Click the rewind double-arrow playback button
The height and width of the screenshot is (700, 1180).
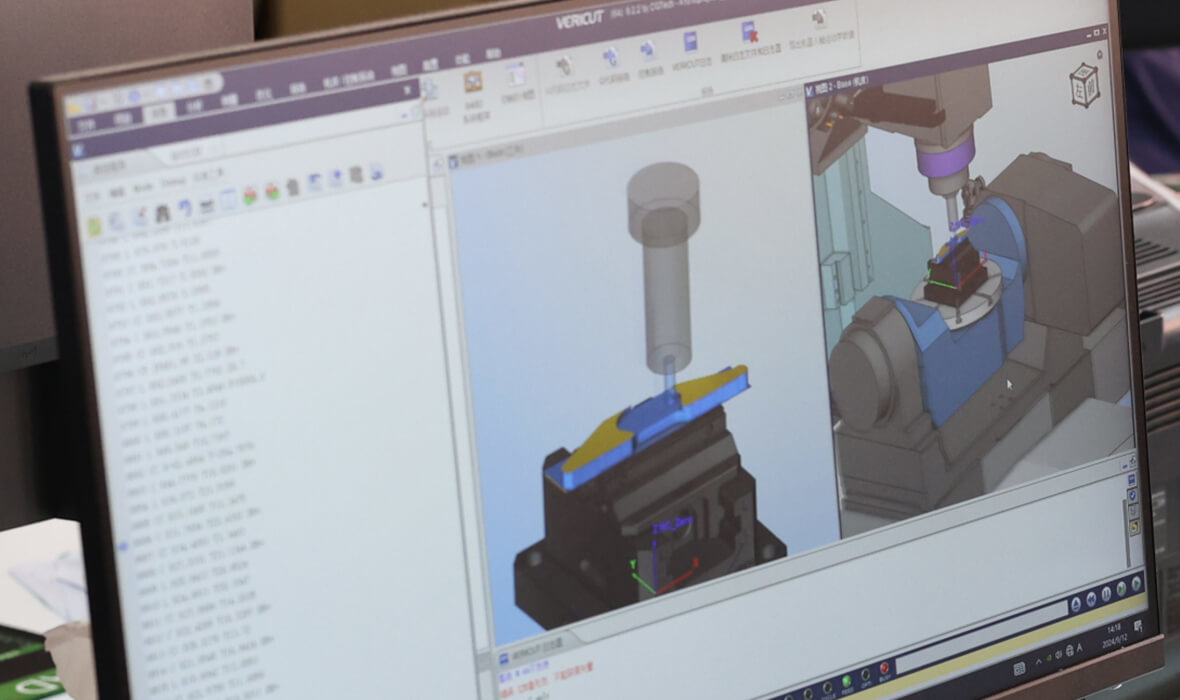pyautogui.click(x=1091, y=600)
